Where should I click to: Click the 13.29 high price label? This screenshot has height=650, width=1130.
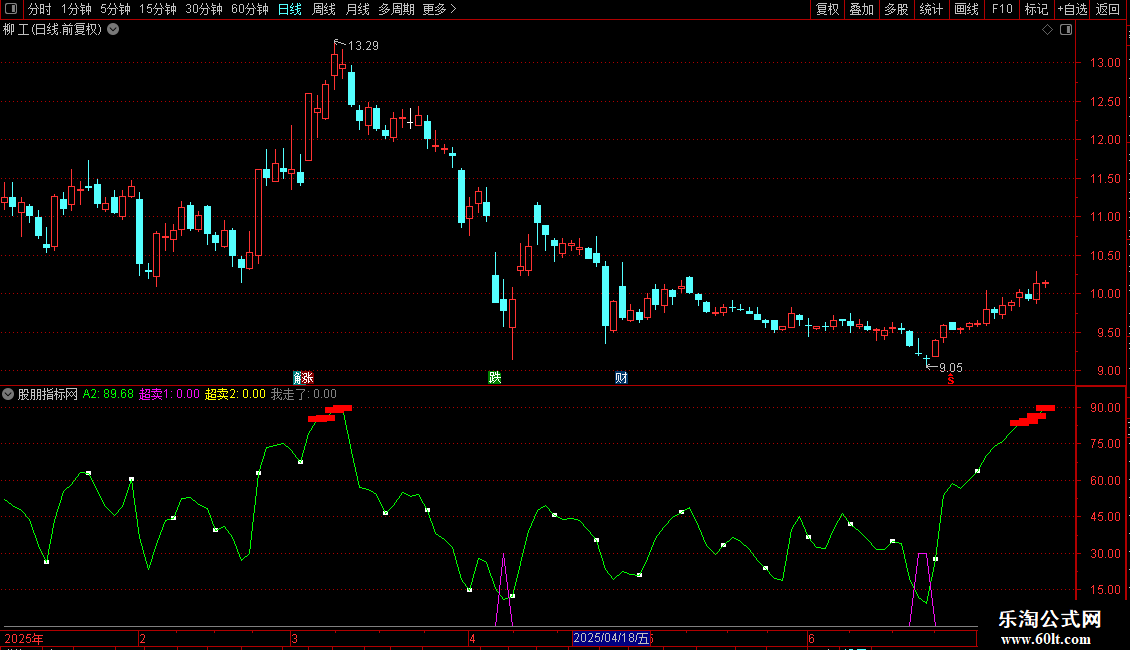(x=363, y=46)
